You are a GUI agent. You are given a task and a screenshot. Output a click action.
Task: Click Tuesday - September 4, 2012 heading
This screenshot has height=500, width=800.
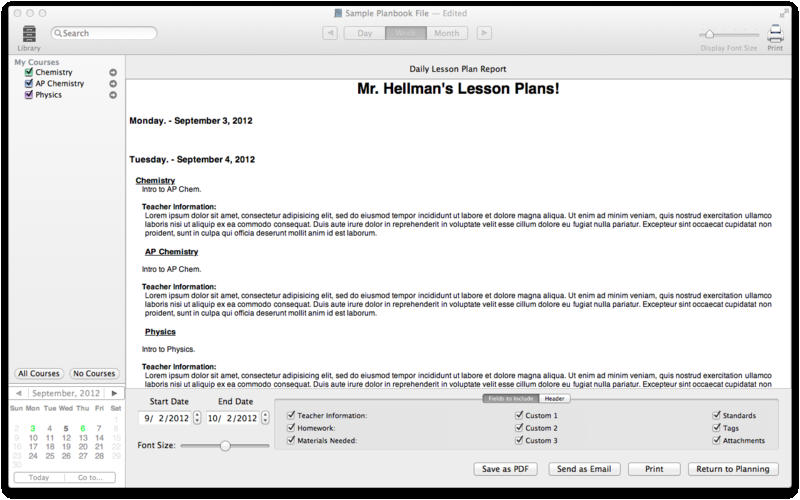(x=192, y=159)
